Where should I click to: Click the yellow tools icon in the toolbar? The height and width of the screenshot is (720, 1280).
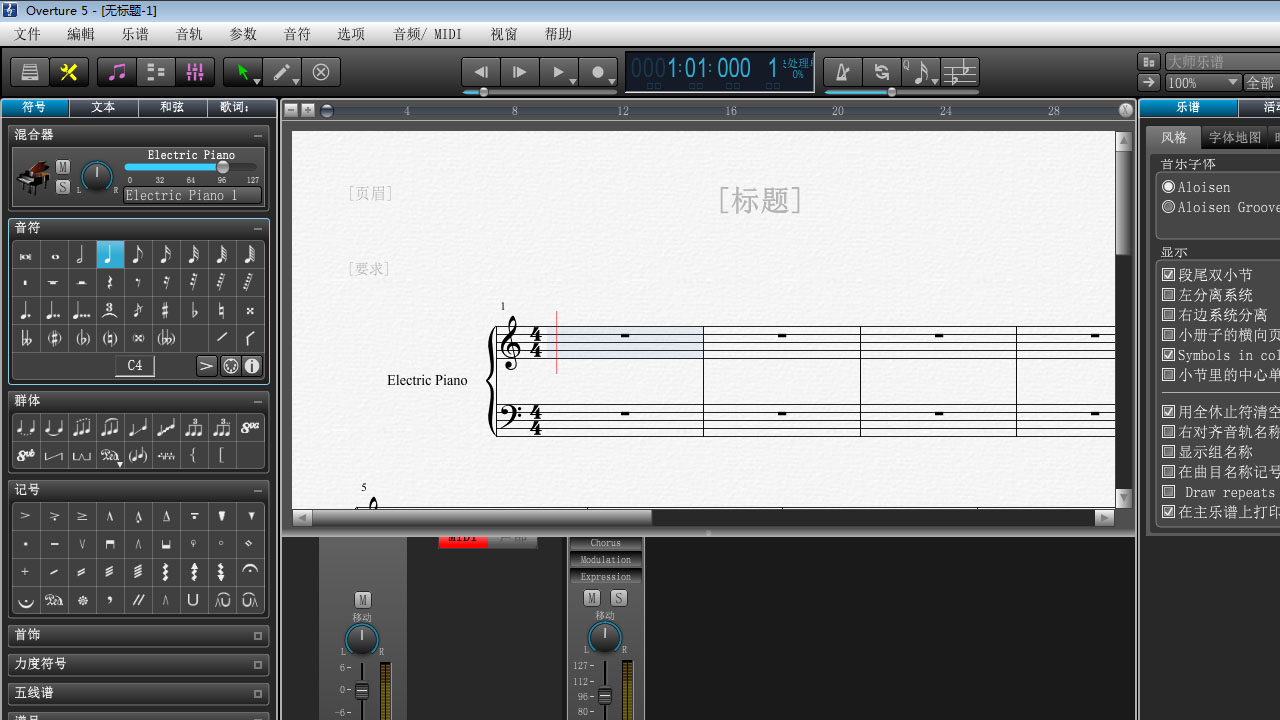[x=69, y=72]
